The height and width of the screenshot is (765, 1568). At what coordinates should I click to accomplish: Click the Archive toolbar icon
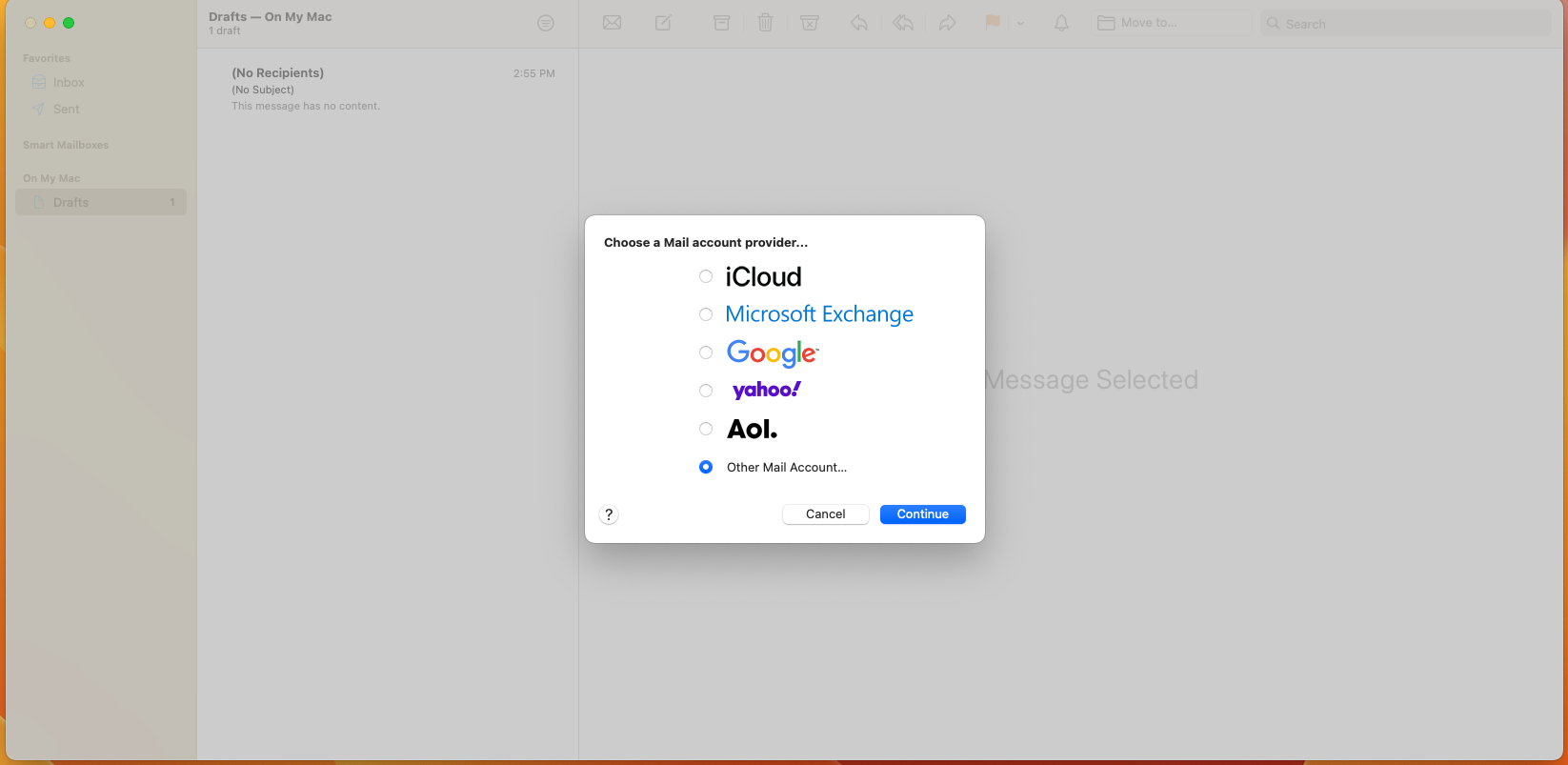(x=722, y=23)
